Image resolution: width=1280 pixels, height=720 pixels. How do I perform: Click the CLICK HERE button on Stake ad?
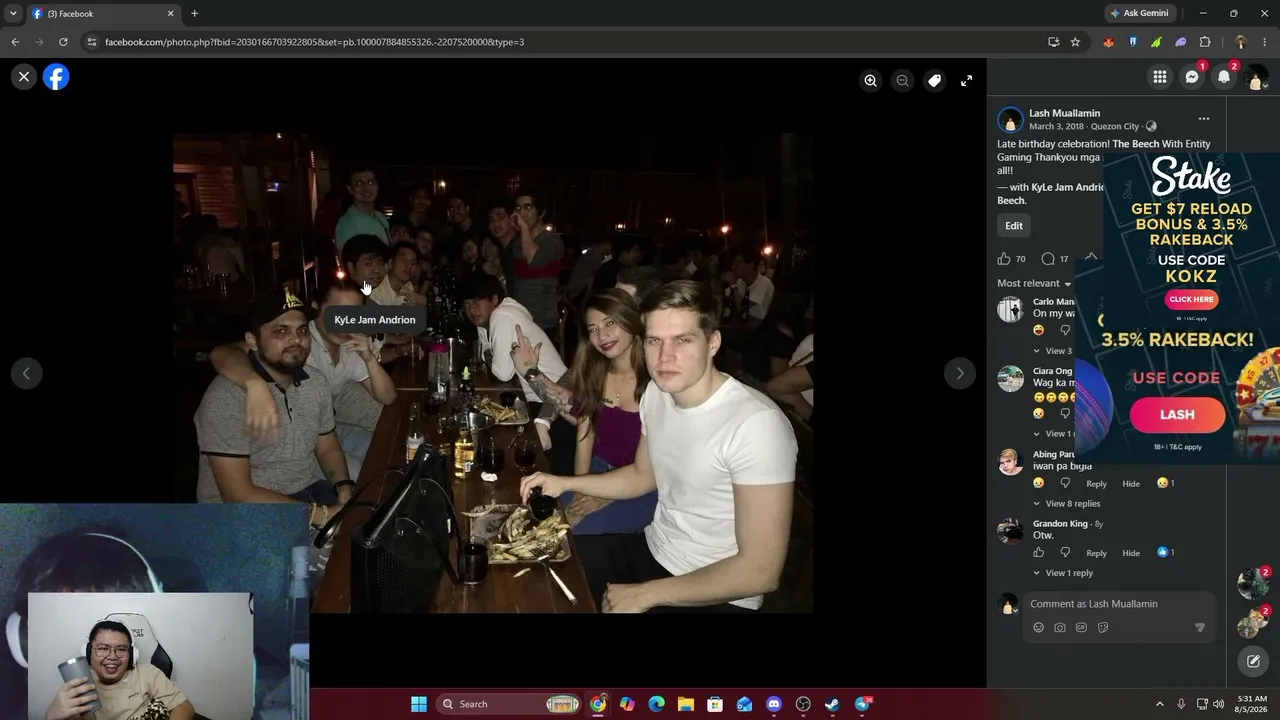(1191, 299)
